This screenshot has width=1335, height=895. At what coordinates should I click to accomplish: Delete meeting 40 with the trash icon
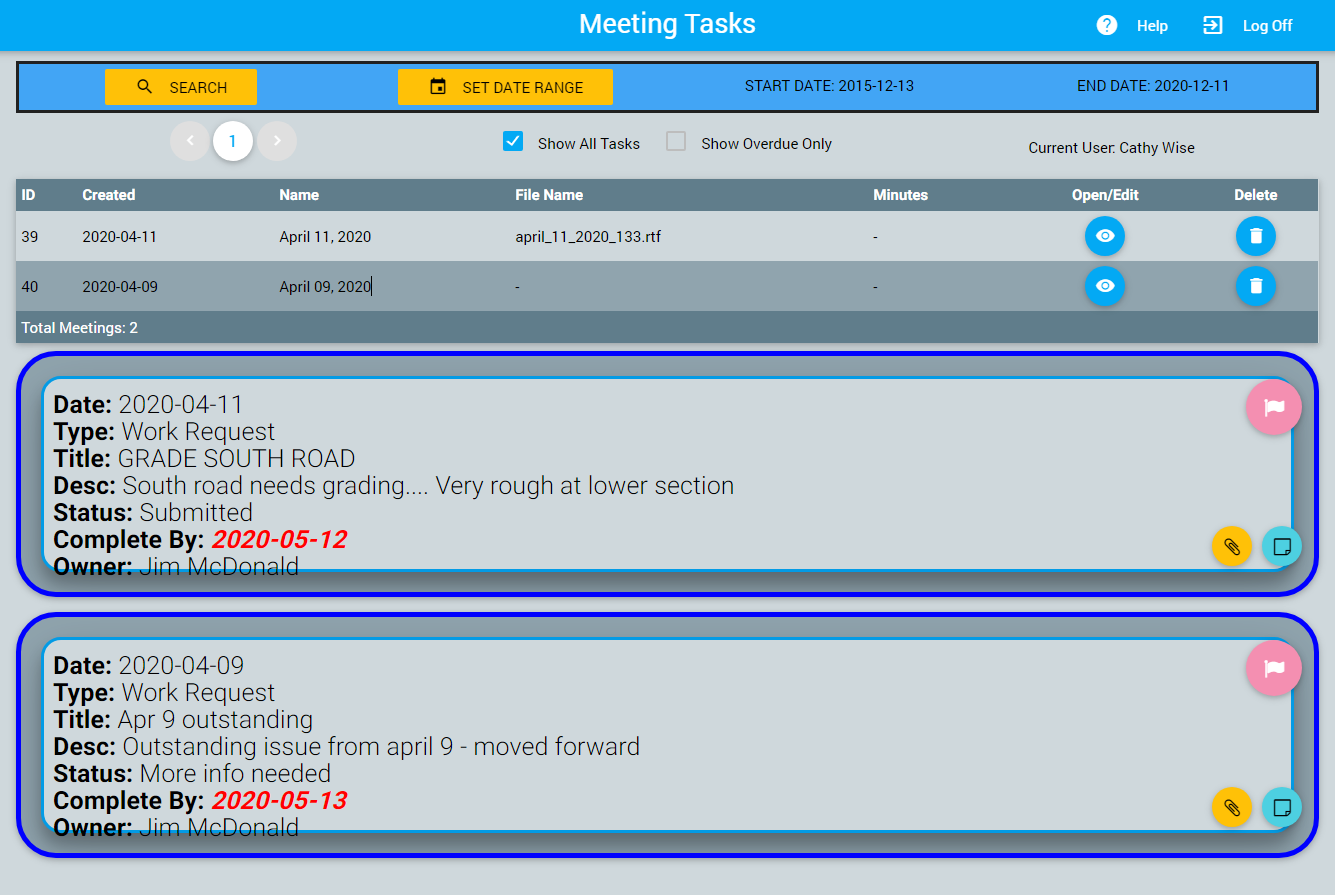tap(1256, 286)
